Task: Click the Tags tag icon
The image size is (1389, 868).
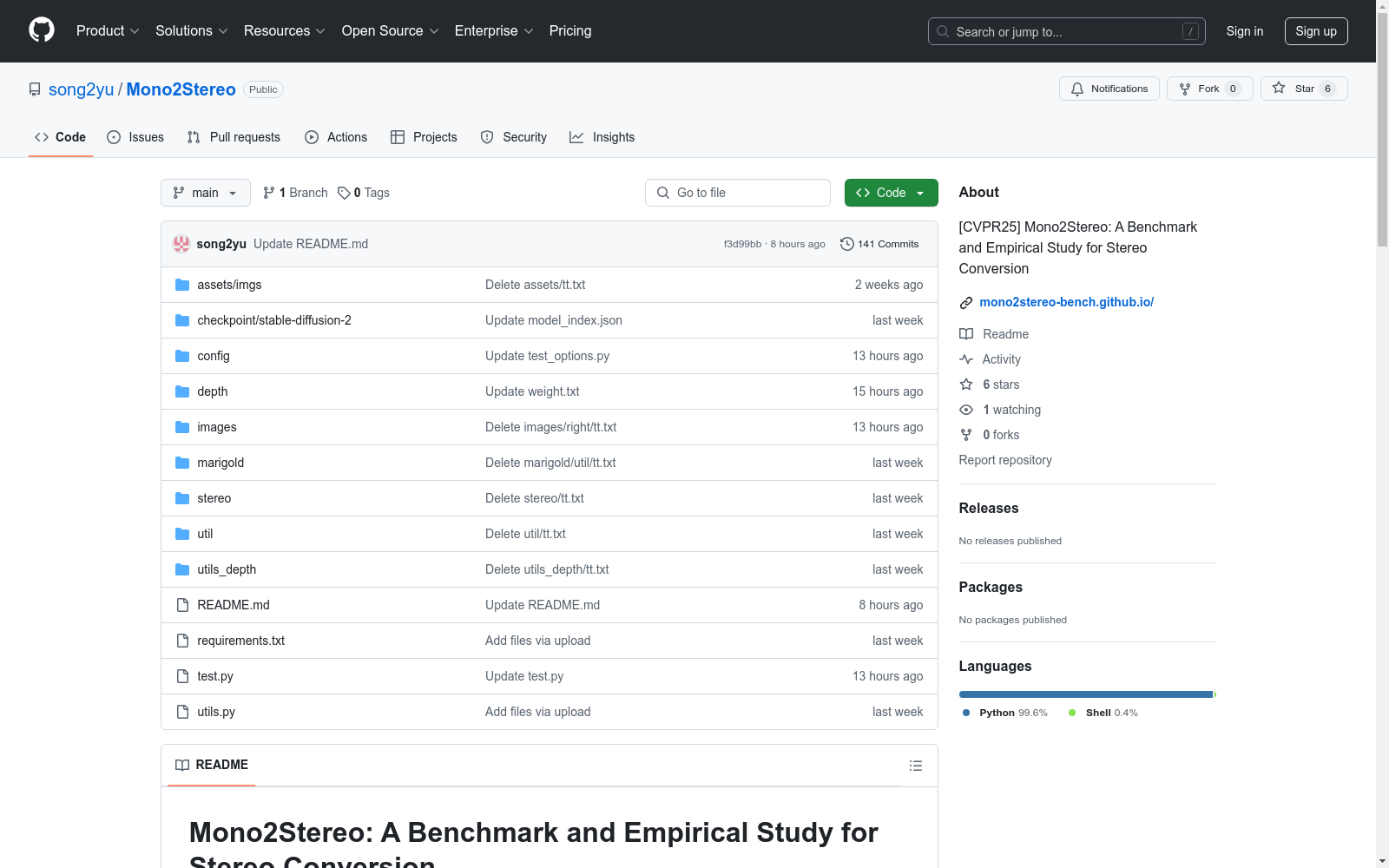Action: click(344, 193)
